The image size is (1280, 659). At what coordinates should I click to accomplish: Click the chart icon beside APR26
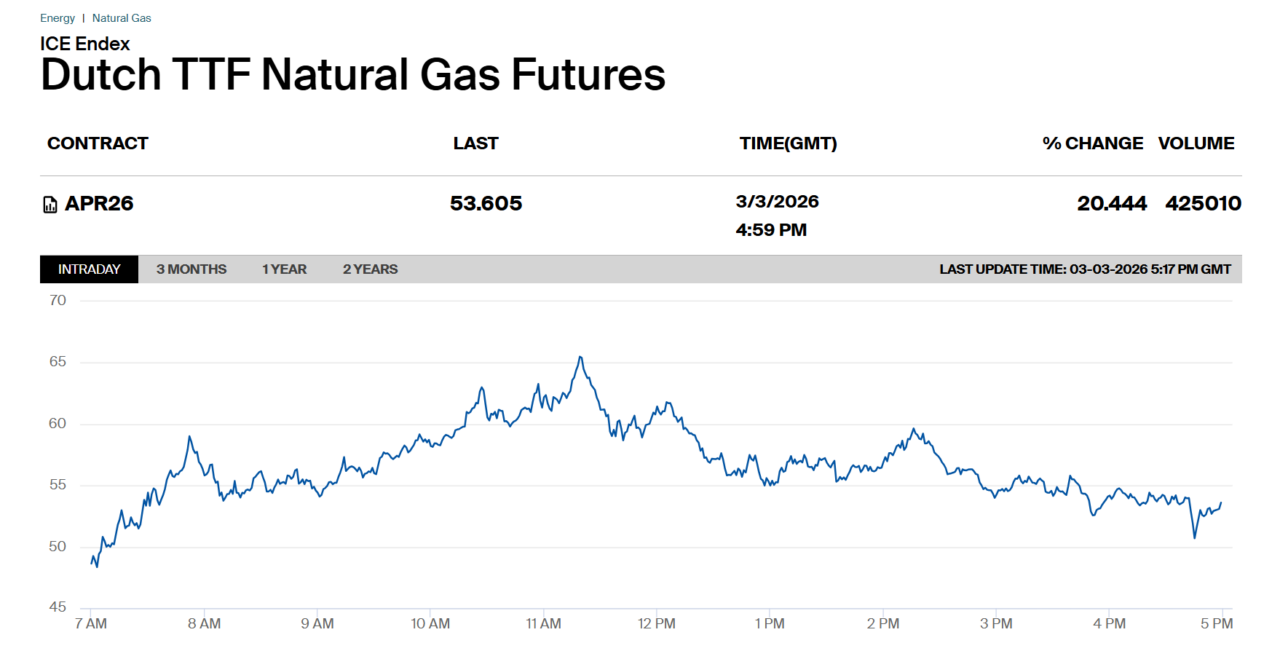coord(50,205)
